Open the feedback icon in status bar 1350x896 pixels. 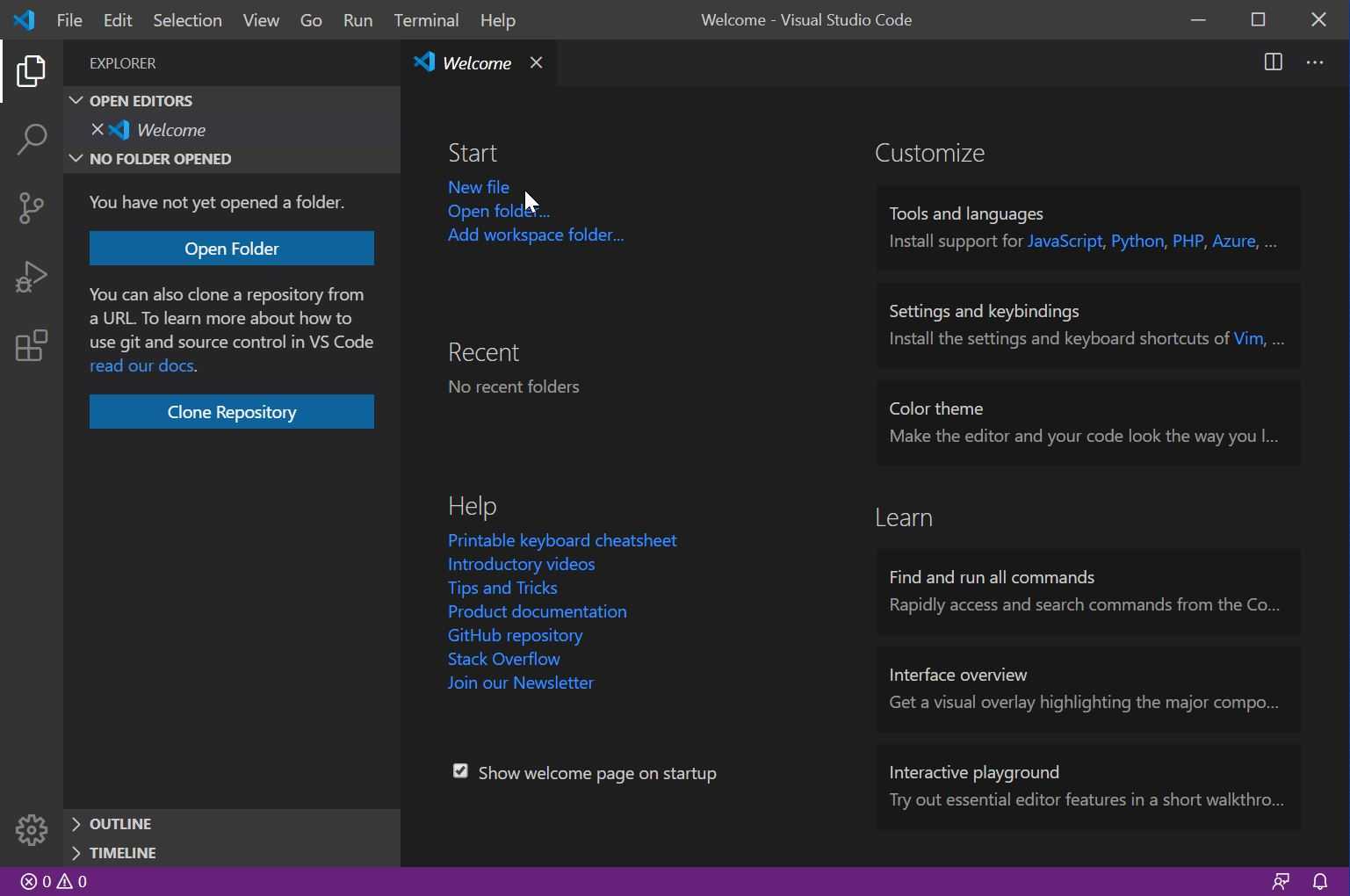pyautogui.click(x=1281, y=881)
